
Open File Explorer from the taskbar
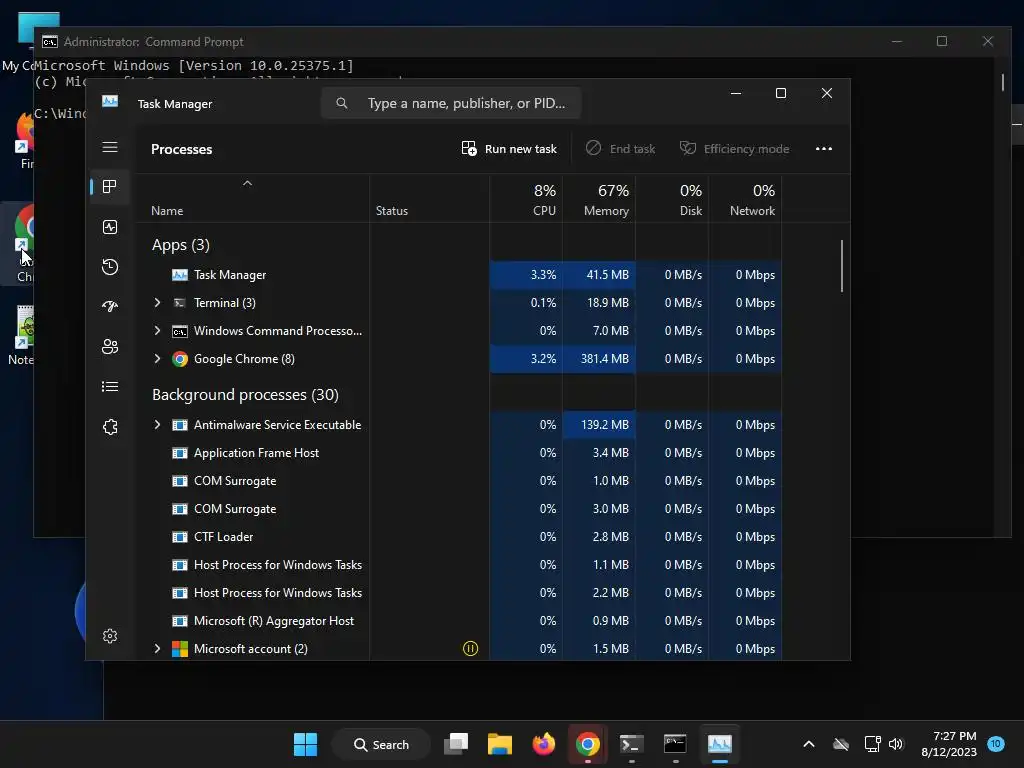(500, 744)
